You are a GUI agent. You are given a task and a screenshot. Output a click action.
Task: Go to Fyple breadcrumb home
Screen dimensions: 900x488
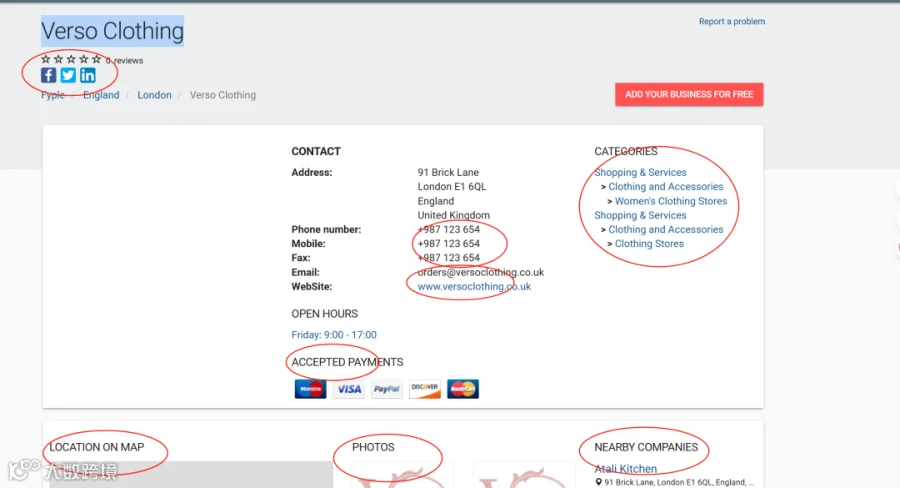pyautogui.click(x=53, y=95)
